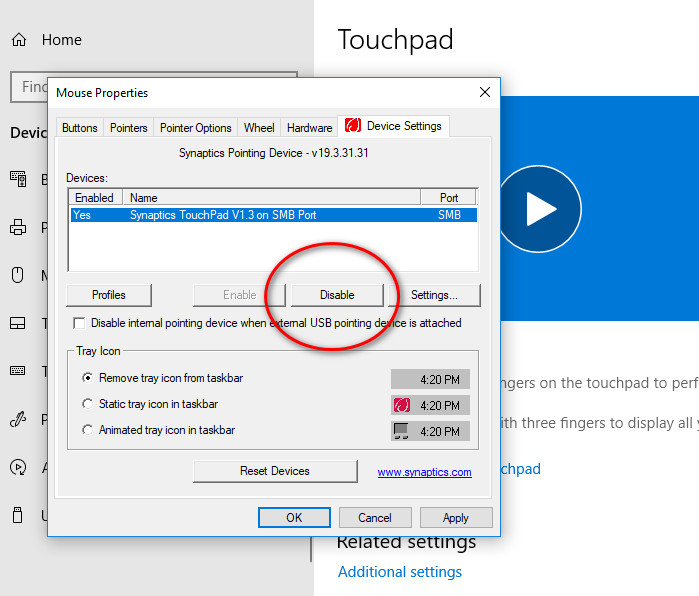Switch to the Buttons tab

80,128
